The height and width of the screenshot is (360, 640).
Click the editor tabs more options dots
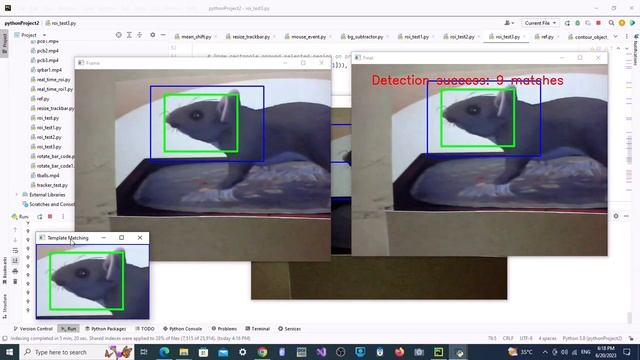627,37
